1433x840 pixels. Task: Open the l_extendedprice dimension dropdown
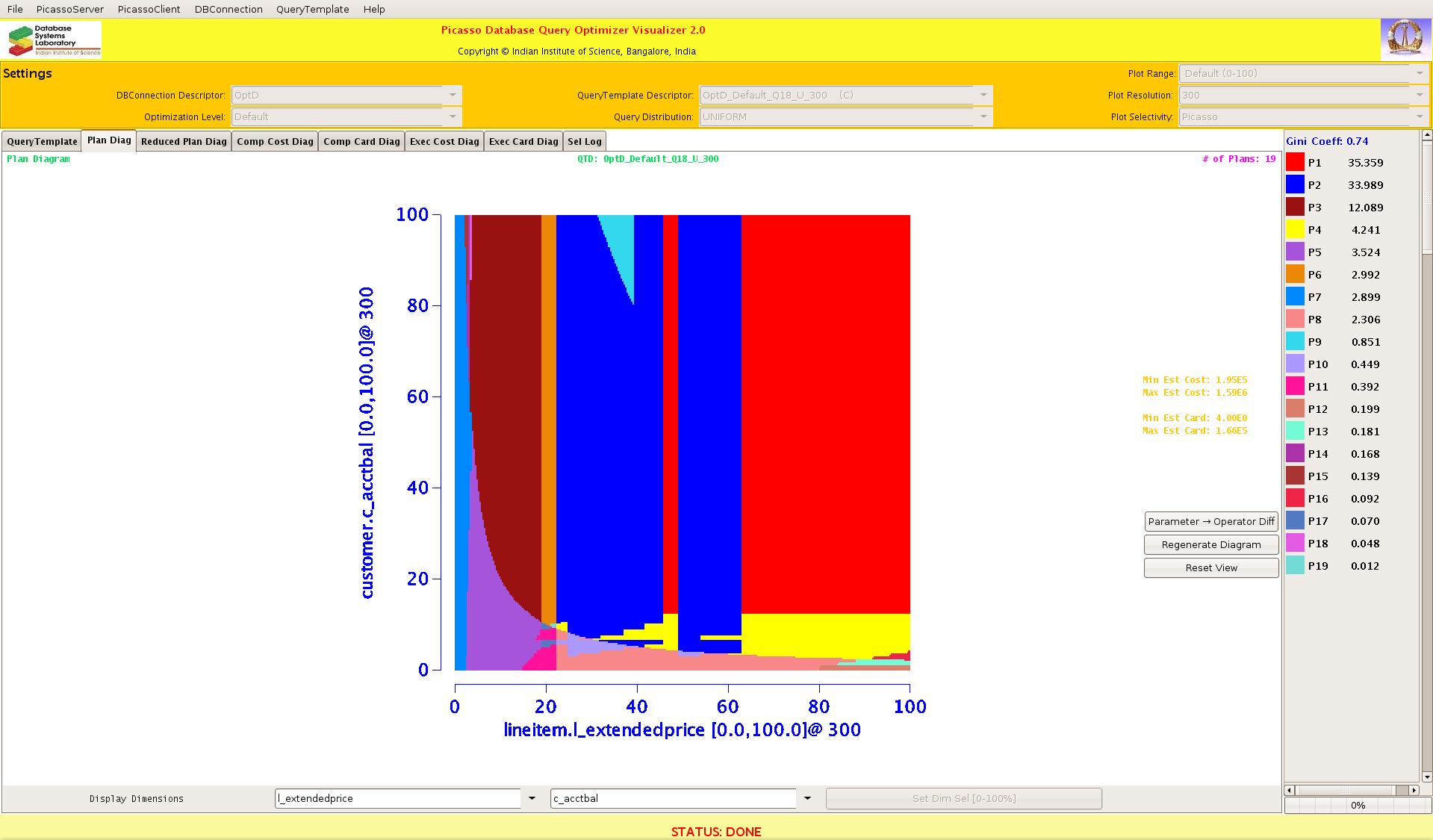click(532, 798)
